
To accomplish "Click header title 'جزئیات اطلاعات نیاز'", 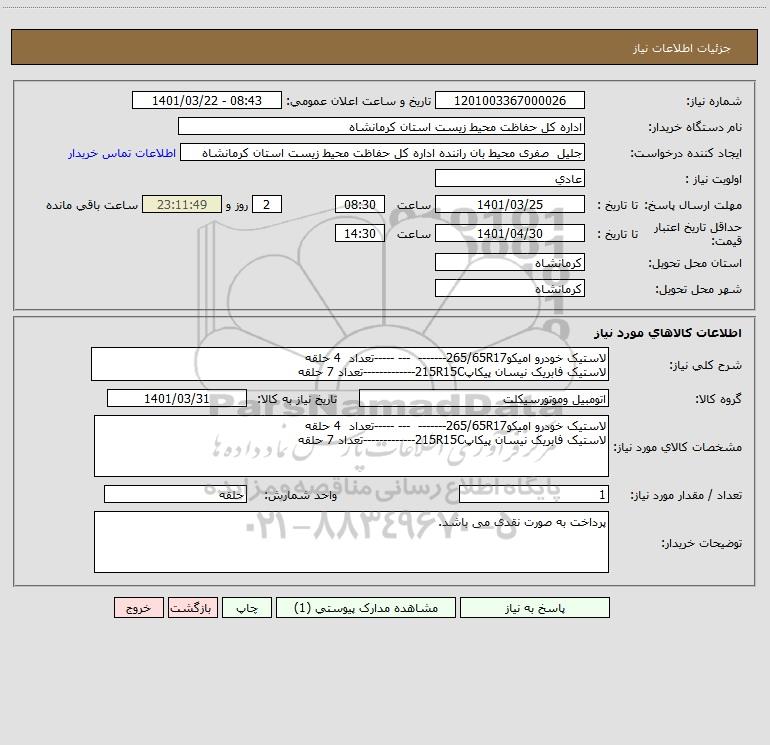I will click(682, 48).
